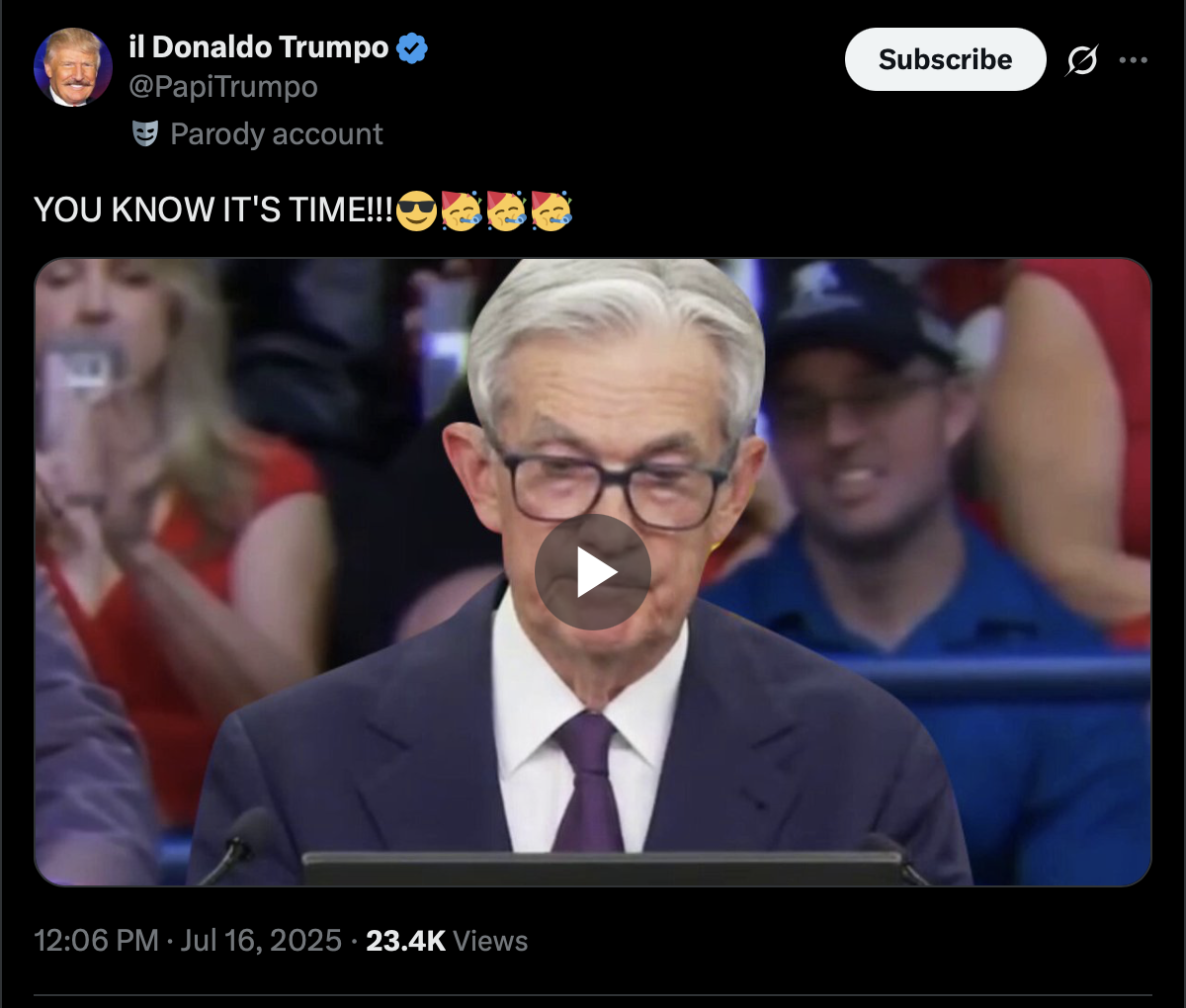This screenshot has width=1186, height=1008.
Task: Subscribe to the account
Action: click(945, 59)
